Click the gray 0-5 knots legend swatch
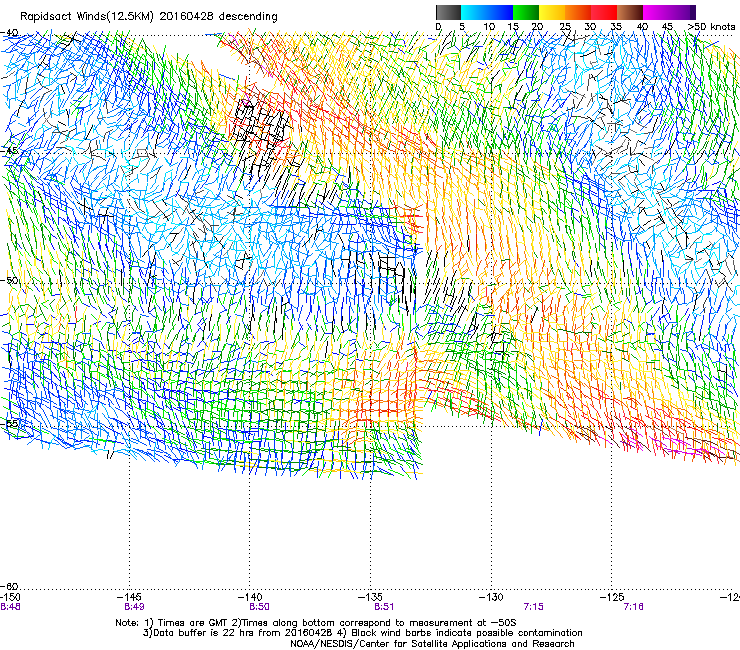 click(448, 12)
